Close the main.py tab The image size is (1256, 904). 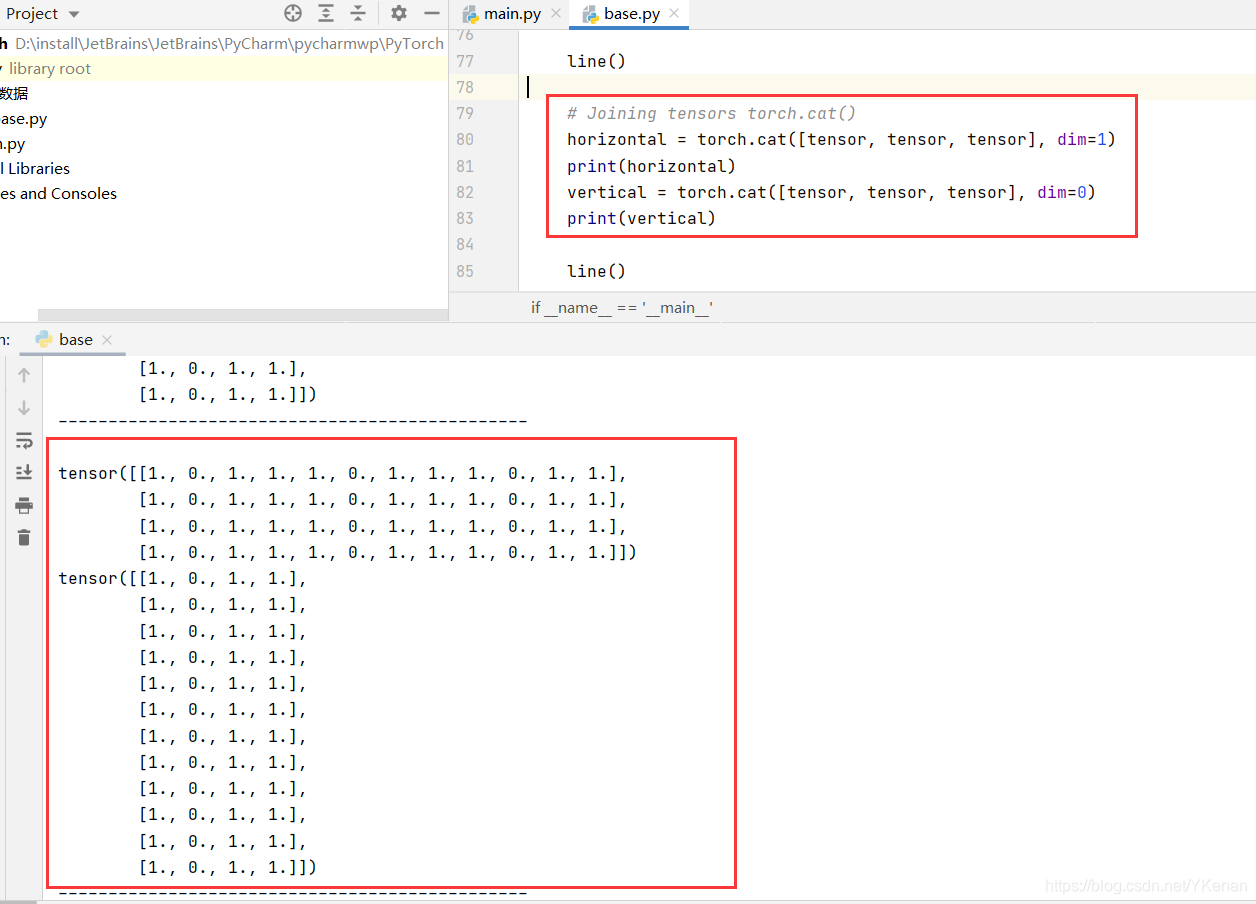tap(556, 14)
